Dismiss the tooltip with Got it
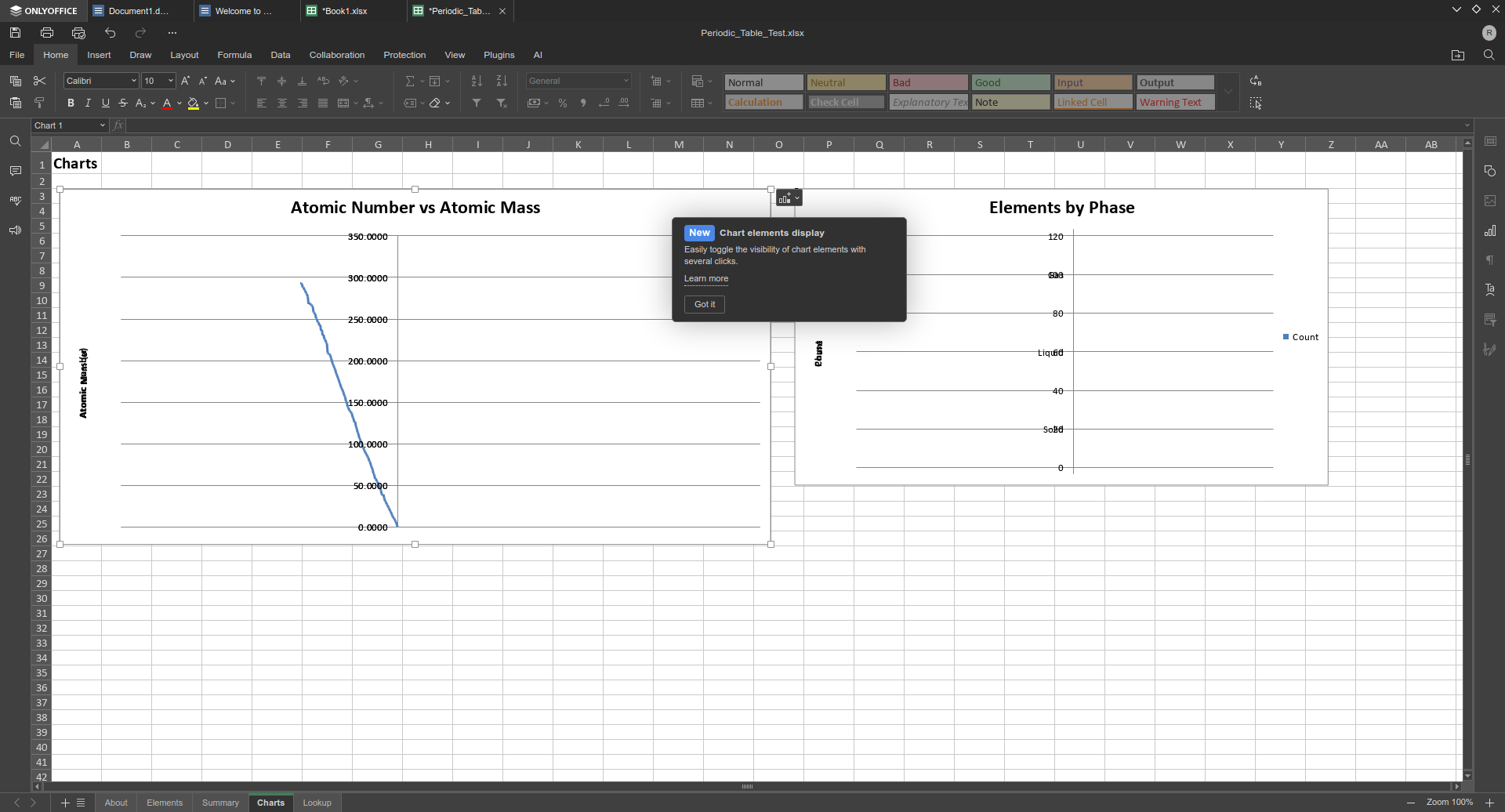The height and width of the screenshot is (812, 1505). (704, 304)
